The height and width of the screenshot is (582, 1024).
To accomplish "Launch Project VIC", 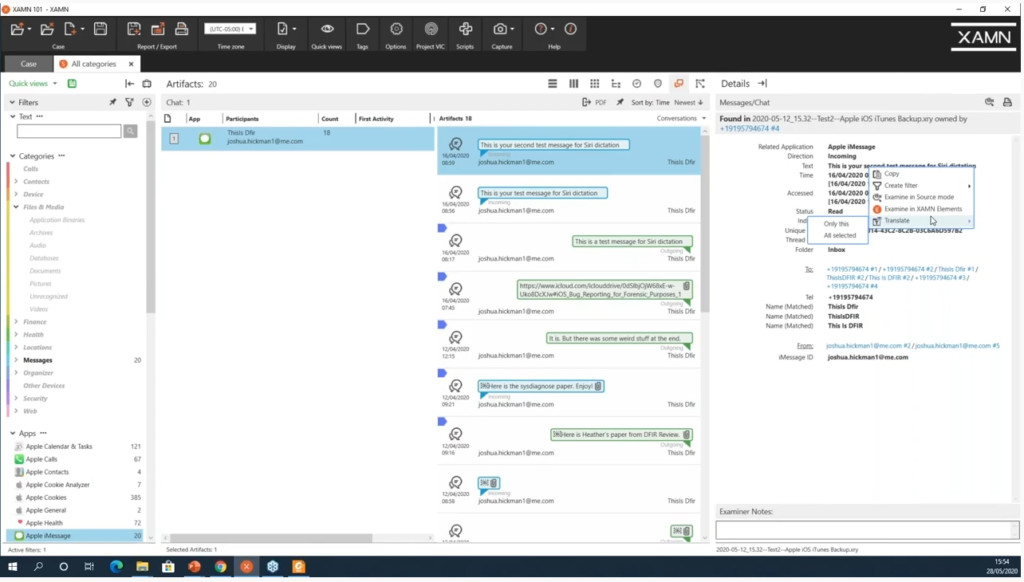I will tap(431, 29).
